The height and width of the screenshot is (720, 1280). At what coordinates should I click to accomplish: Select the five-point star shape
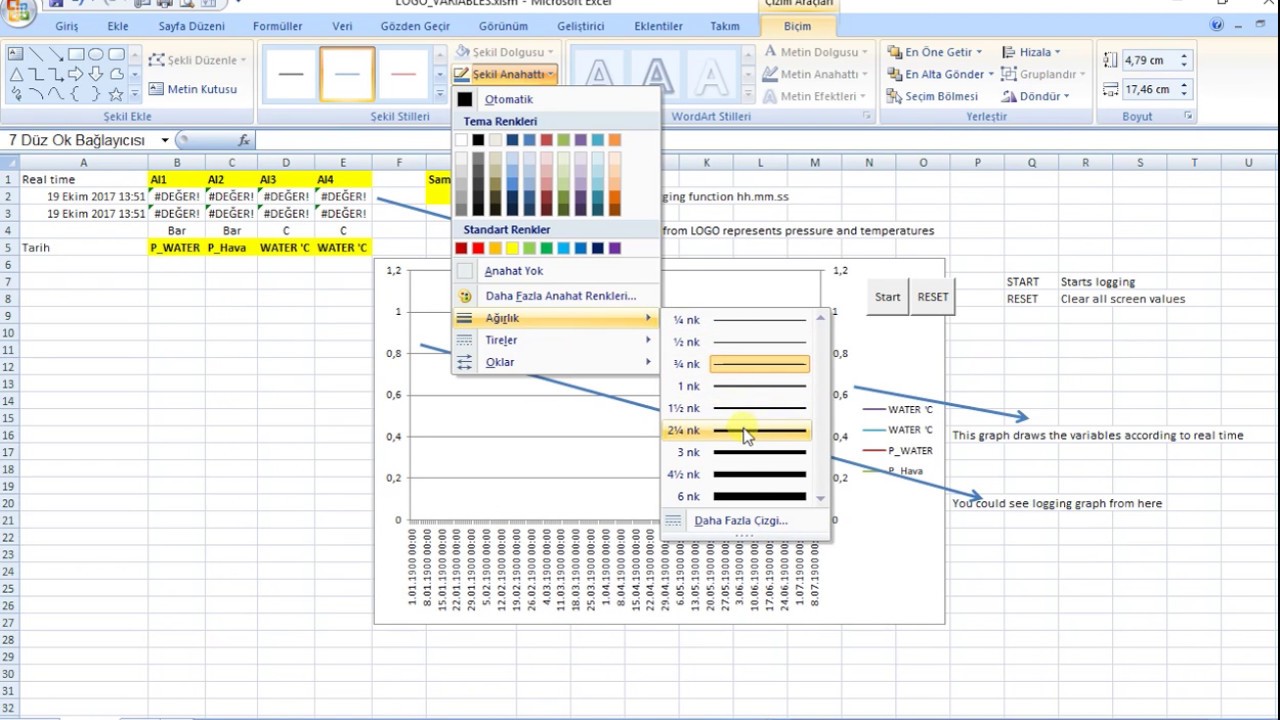coord(116,94)
